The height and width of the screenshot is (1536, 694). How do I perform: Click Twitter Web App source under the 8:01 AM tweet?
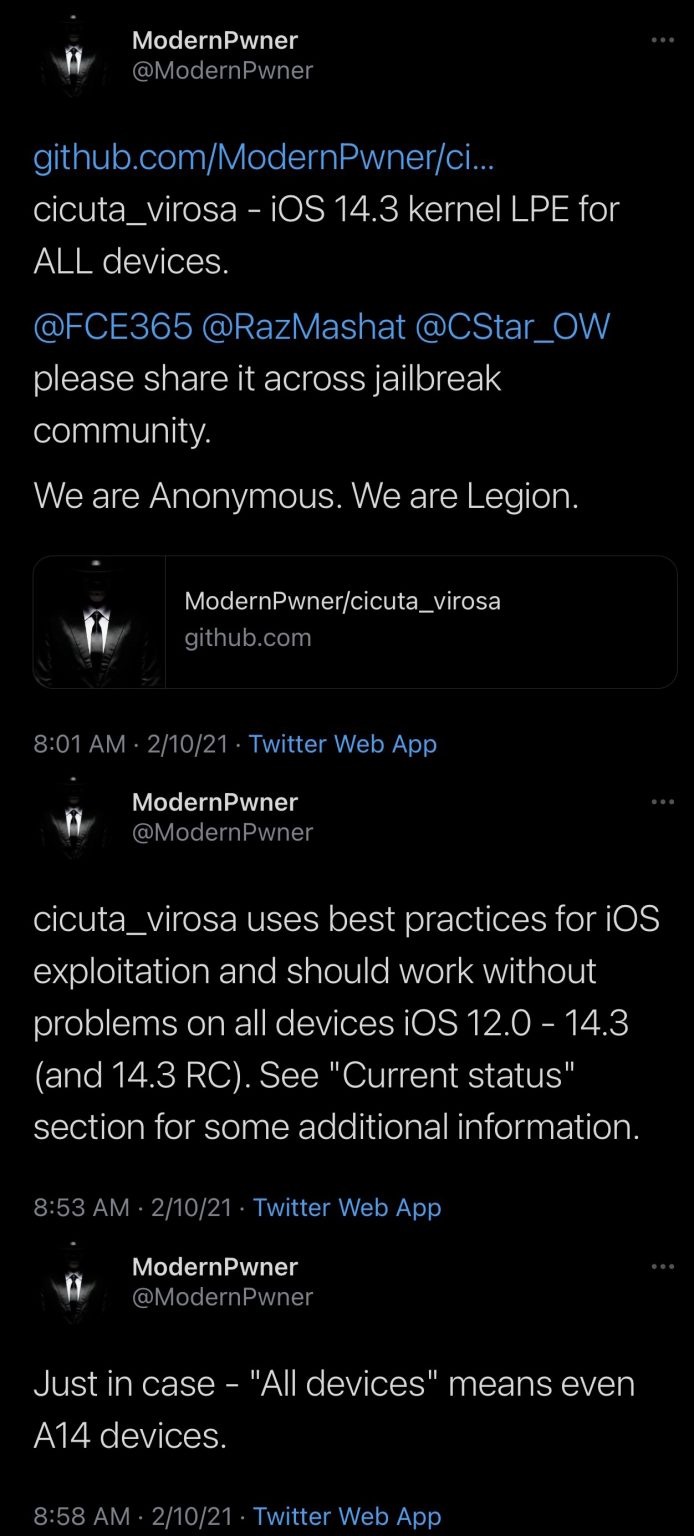[343, 744]
